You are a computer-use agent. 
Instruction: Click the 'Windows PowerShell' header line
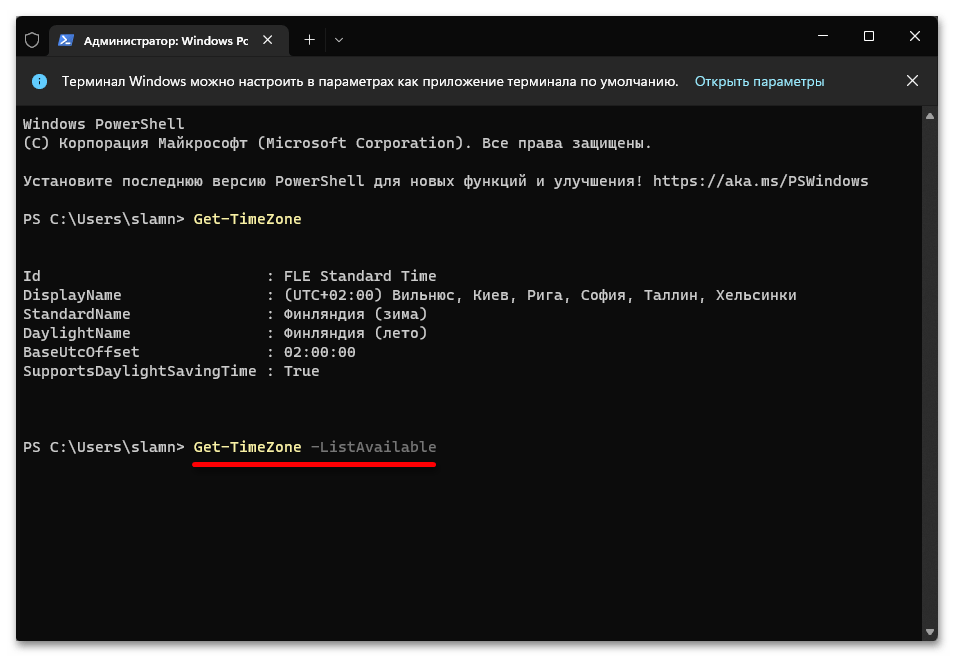pyautogui.click(x=103, y=124)
